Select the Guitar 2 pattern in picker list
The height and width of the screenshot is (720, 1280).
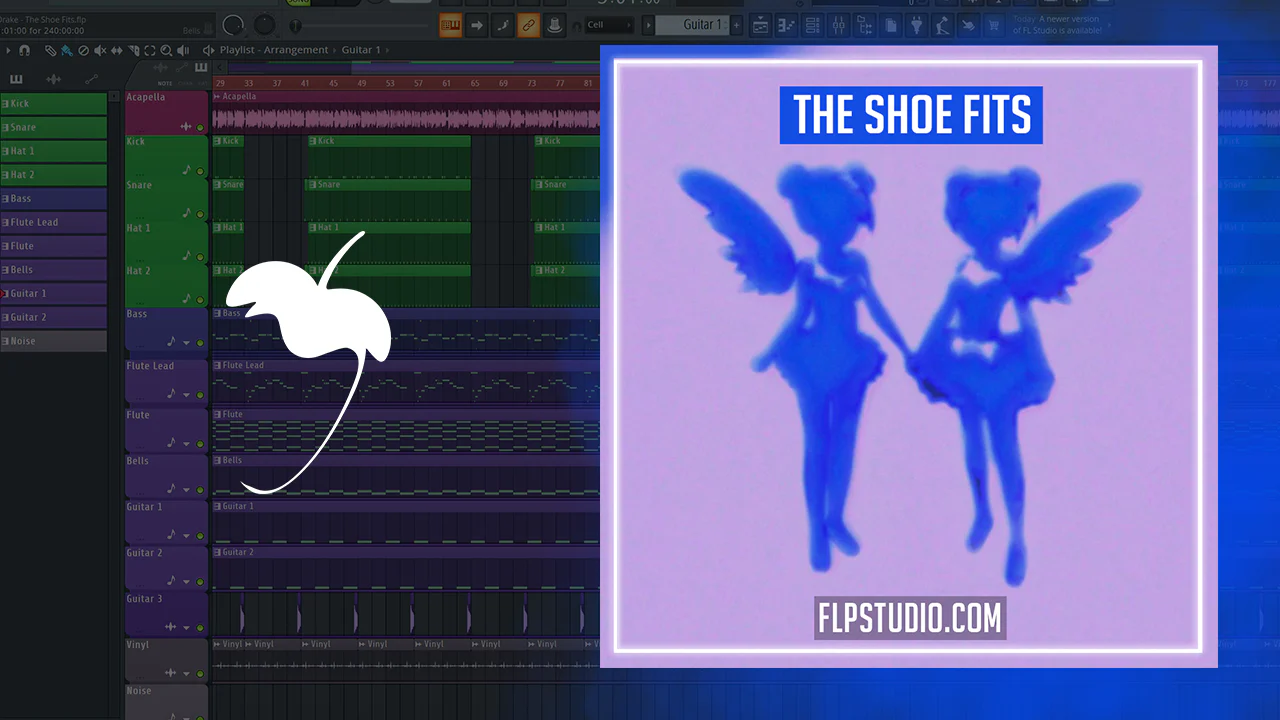pos(54,317)
